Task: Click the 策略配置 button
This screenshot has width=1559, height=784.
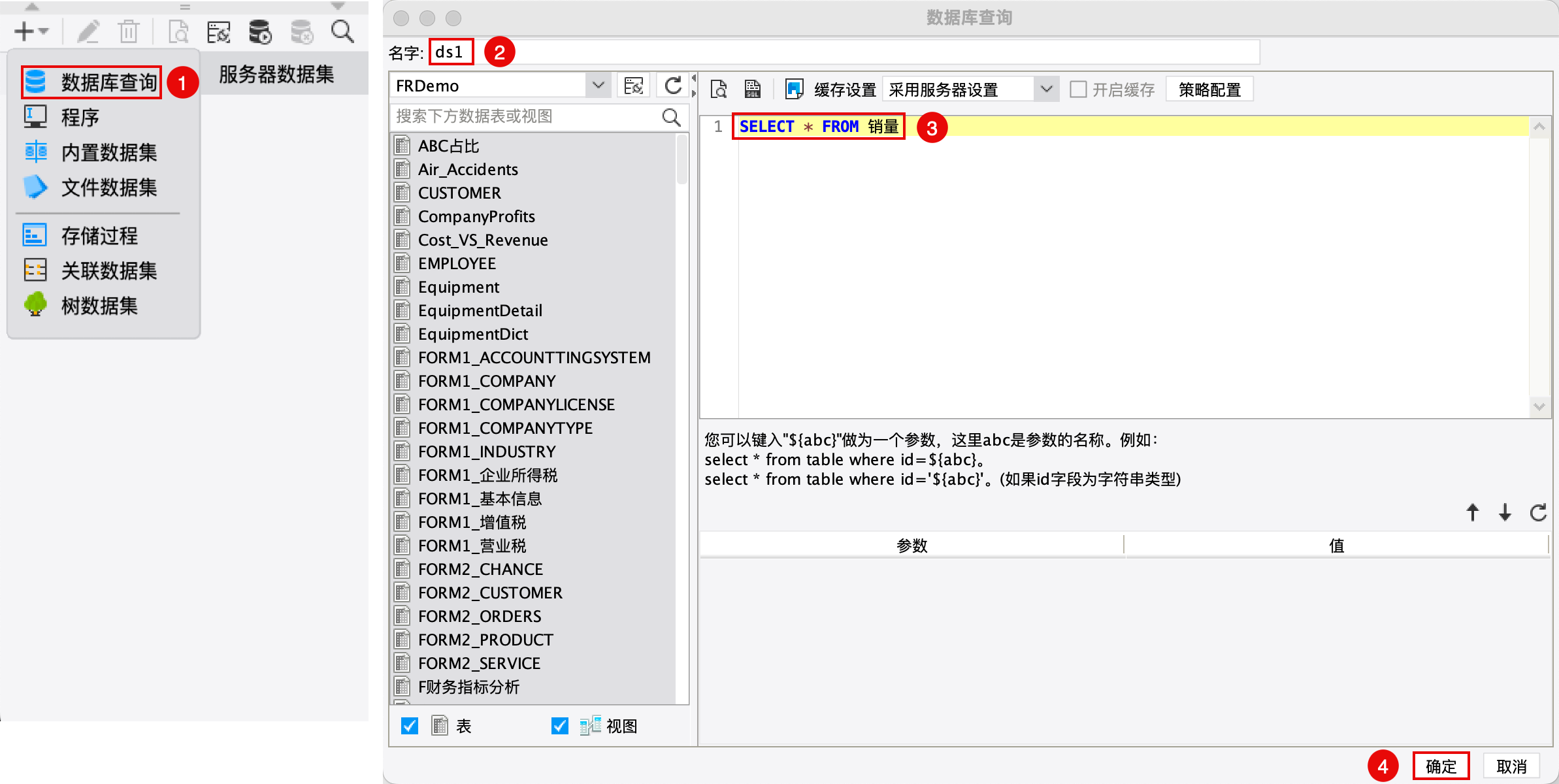Action: (1209, 90)
